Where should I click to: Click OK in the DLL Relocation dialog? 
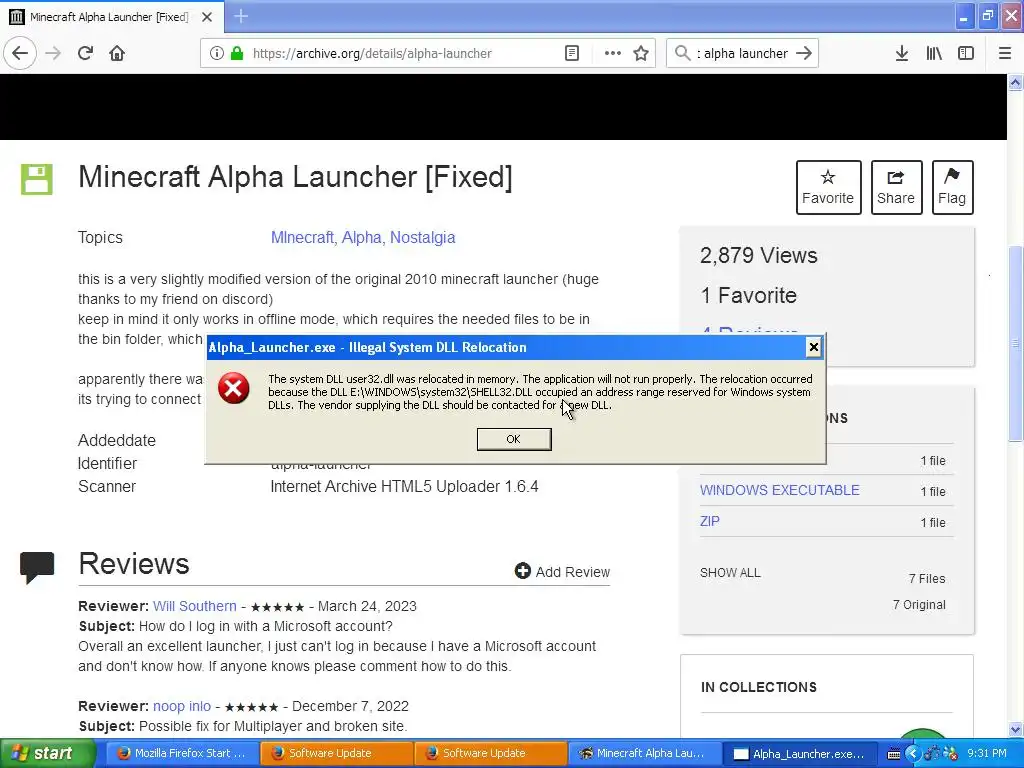click(x=514, y=440)
